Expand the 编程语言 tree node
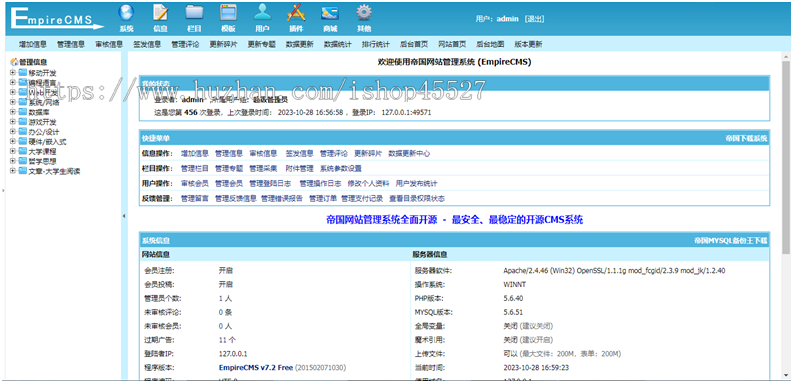The image size is (793, 383). pyautogui.click(x=13, y=82)
